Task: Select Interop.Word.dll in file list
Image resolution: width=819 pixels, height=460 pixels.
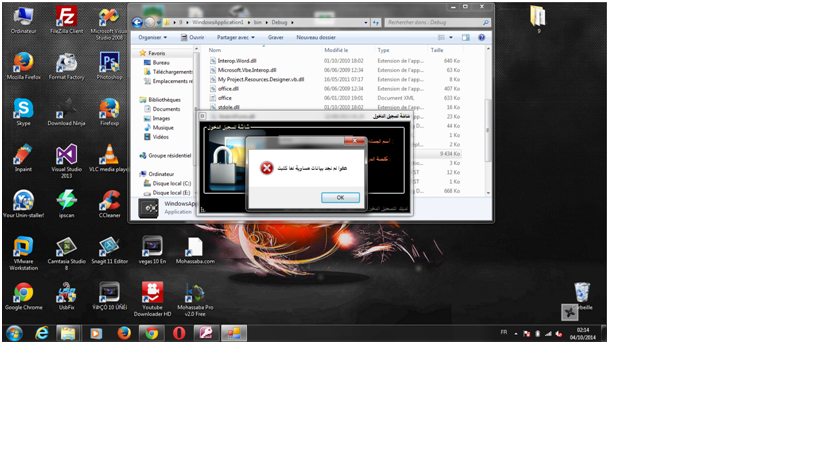Action: (x=236, y=61)
